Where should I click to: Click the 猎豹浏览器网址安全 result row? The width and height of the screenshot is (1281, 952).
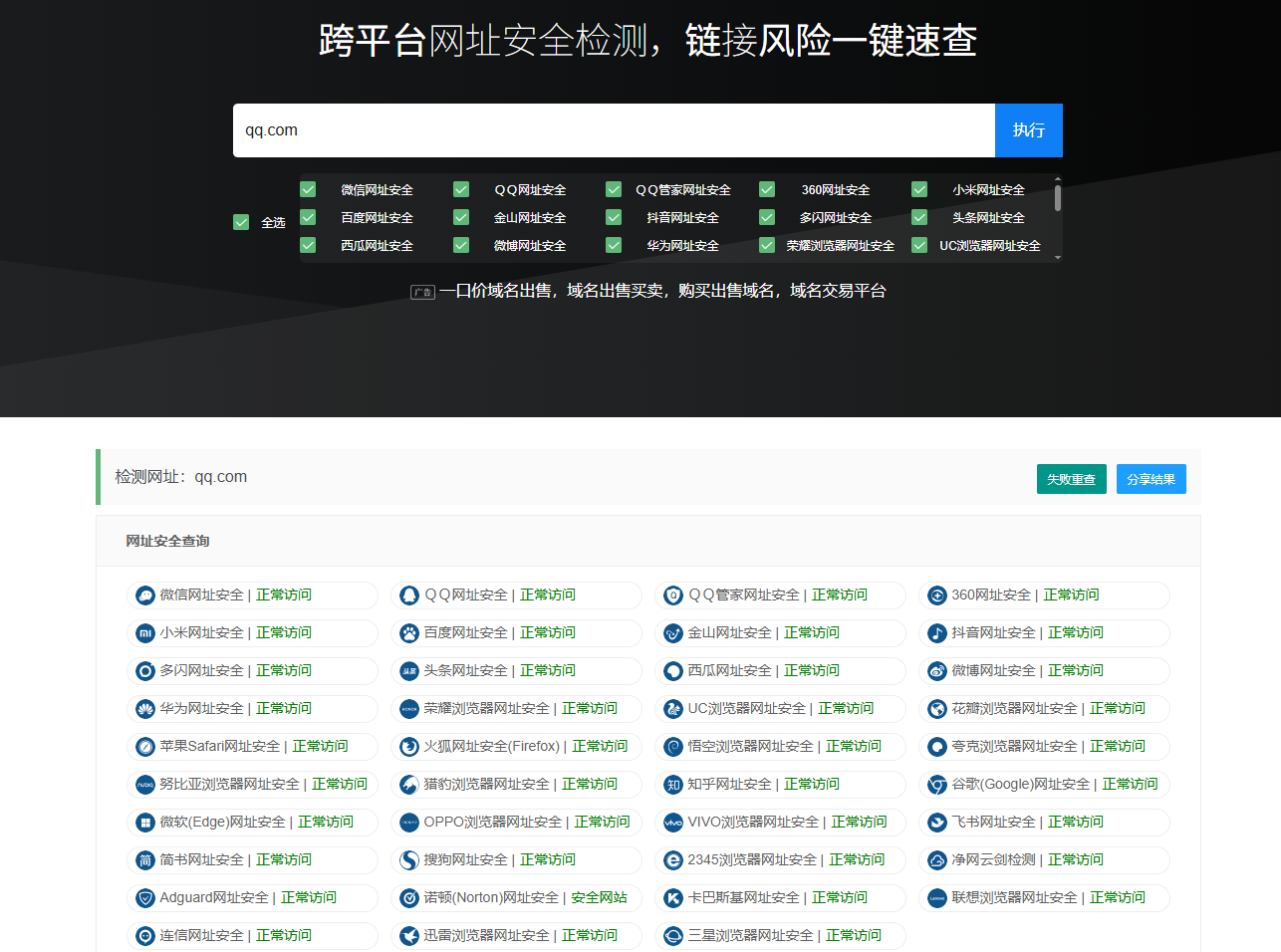tap(517, 785)
